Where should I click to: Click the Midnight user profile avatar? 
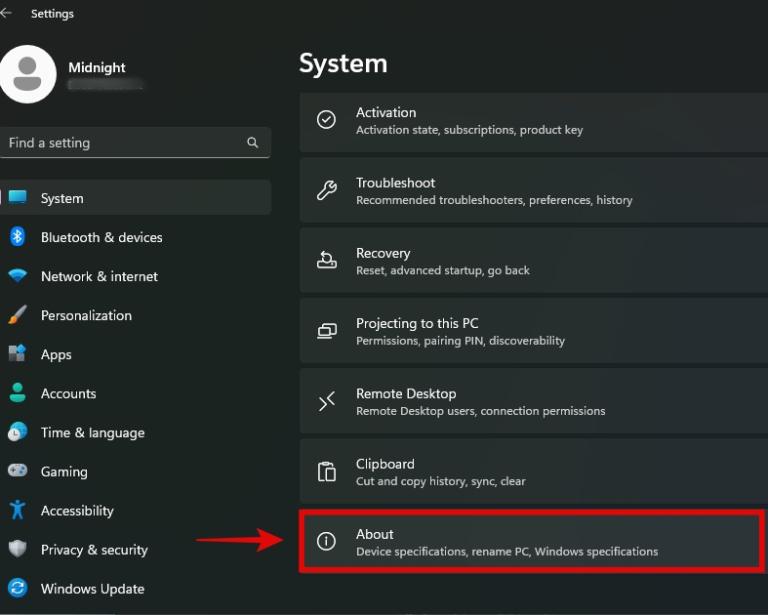pyautogui.click(x=28, y=75)
